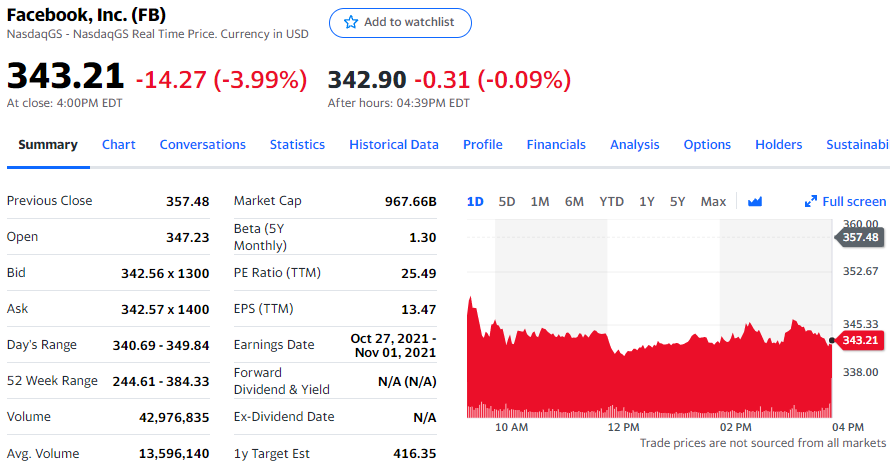Select the 5D chart range

click(507, 201)
